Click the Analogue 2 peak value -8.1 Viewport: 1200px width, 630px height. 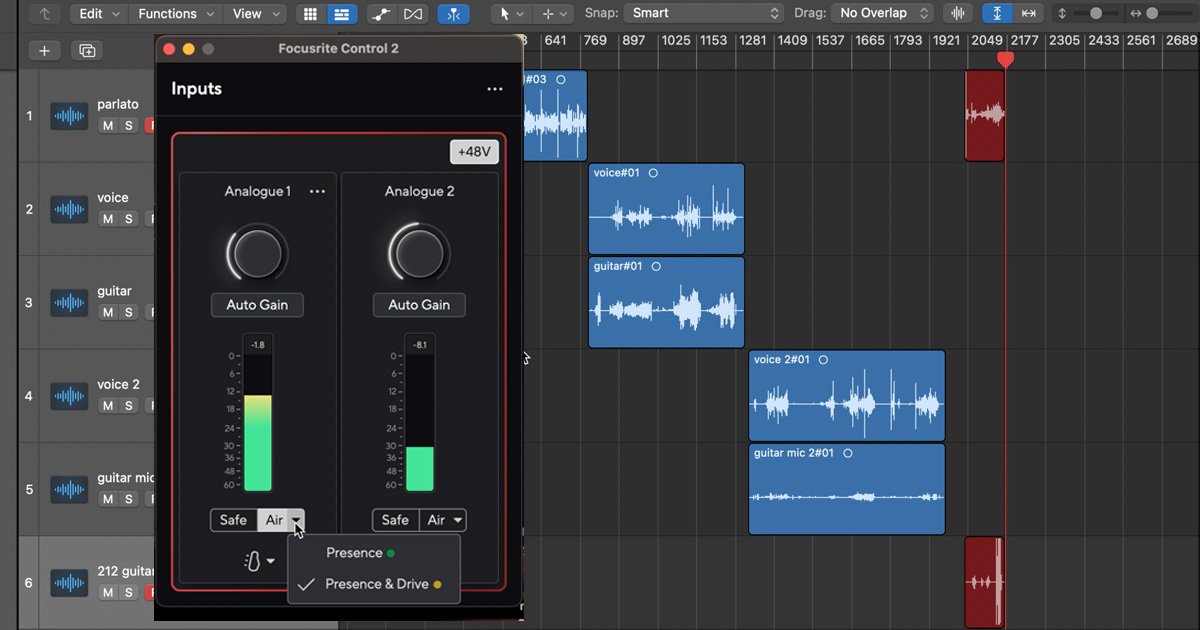[x=419, y=345]
